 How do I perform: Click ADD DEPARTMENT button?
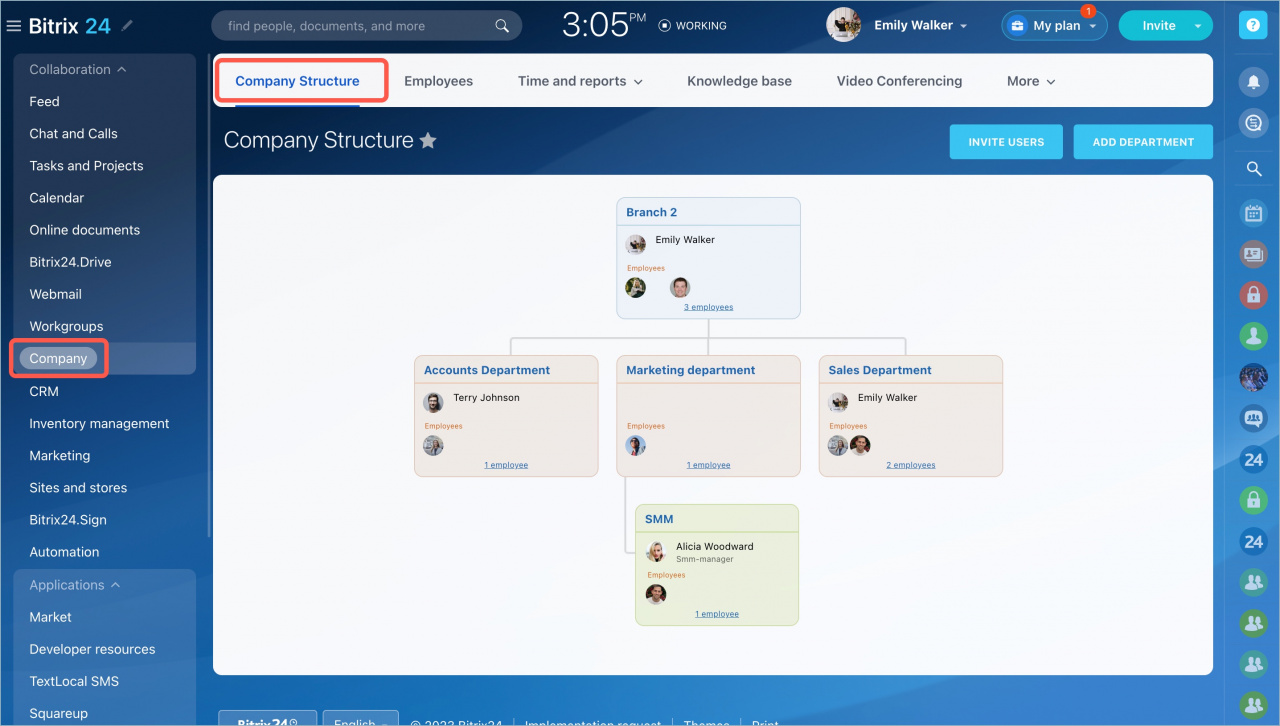(x=1143, y=142)
